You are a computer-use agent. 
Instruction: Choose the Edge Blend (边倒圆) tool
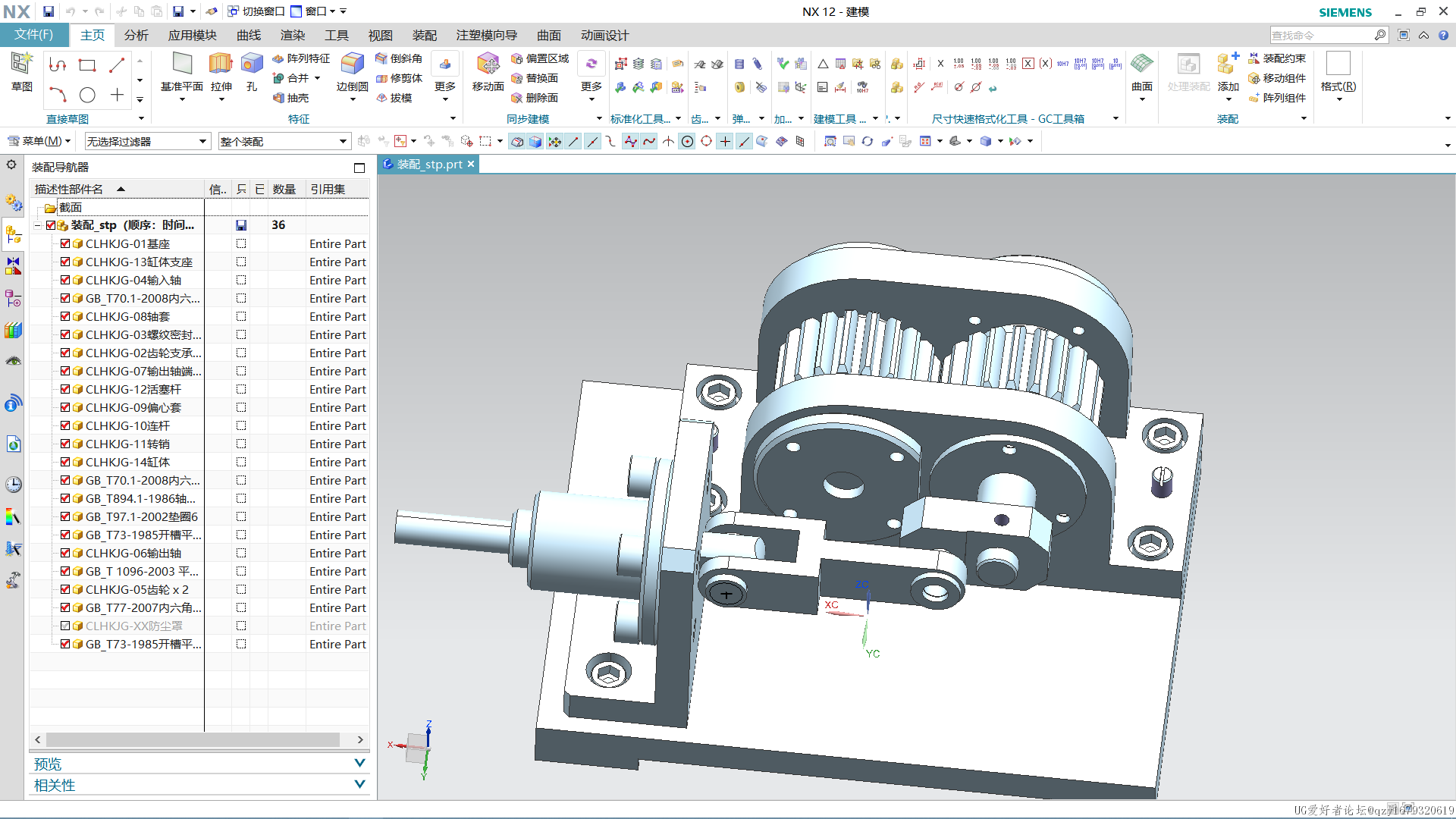tap(352, 72)
